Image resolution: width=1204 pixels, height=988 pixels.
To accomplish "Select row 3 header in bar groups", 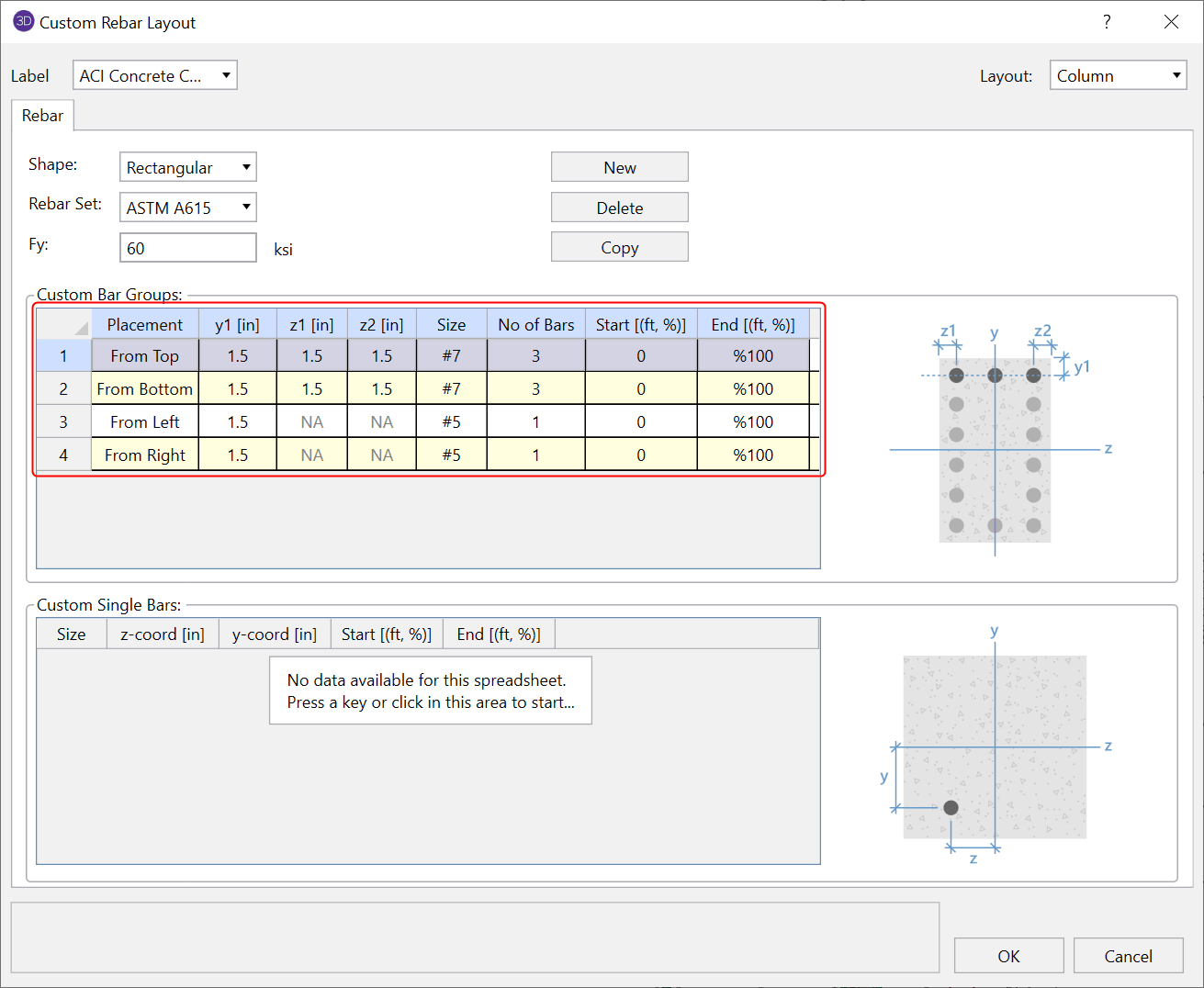I will pyautogui.click(x=63, y=422).
